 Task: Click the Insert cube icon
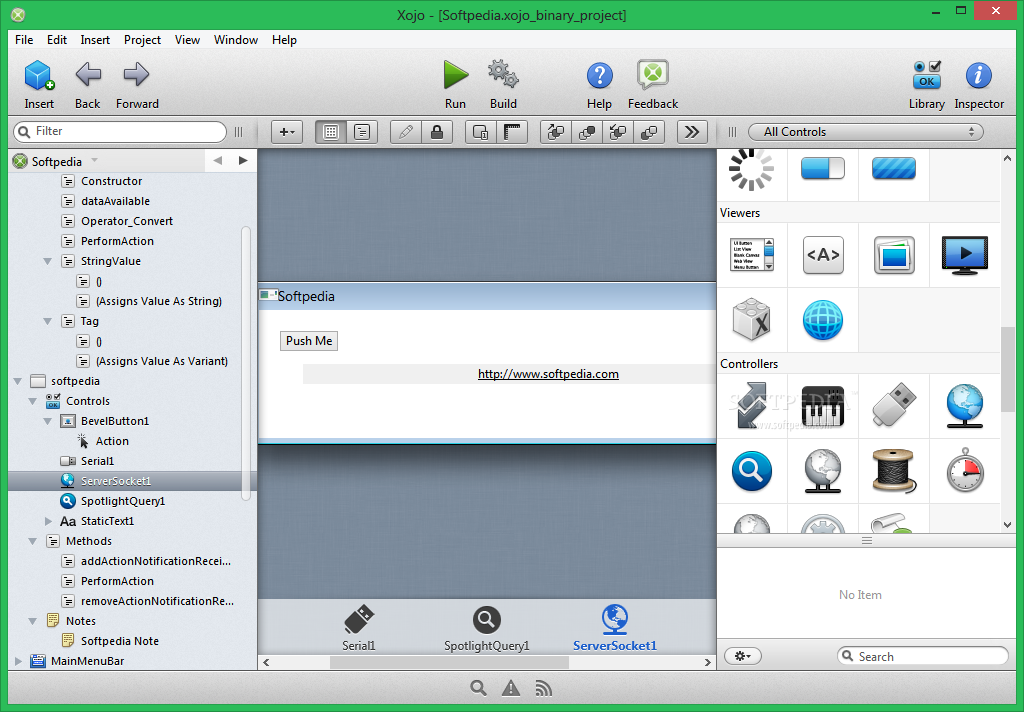39,75
